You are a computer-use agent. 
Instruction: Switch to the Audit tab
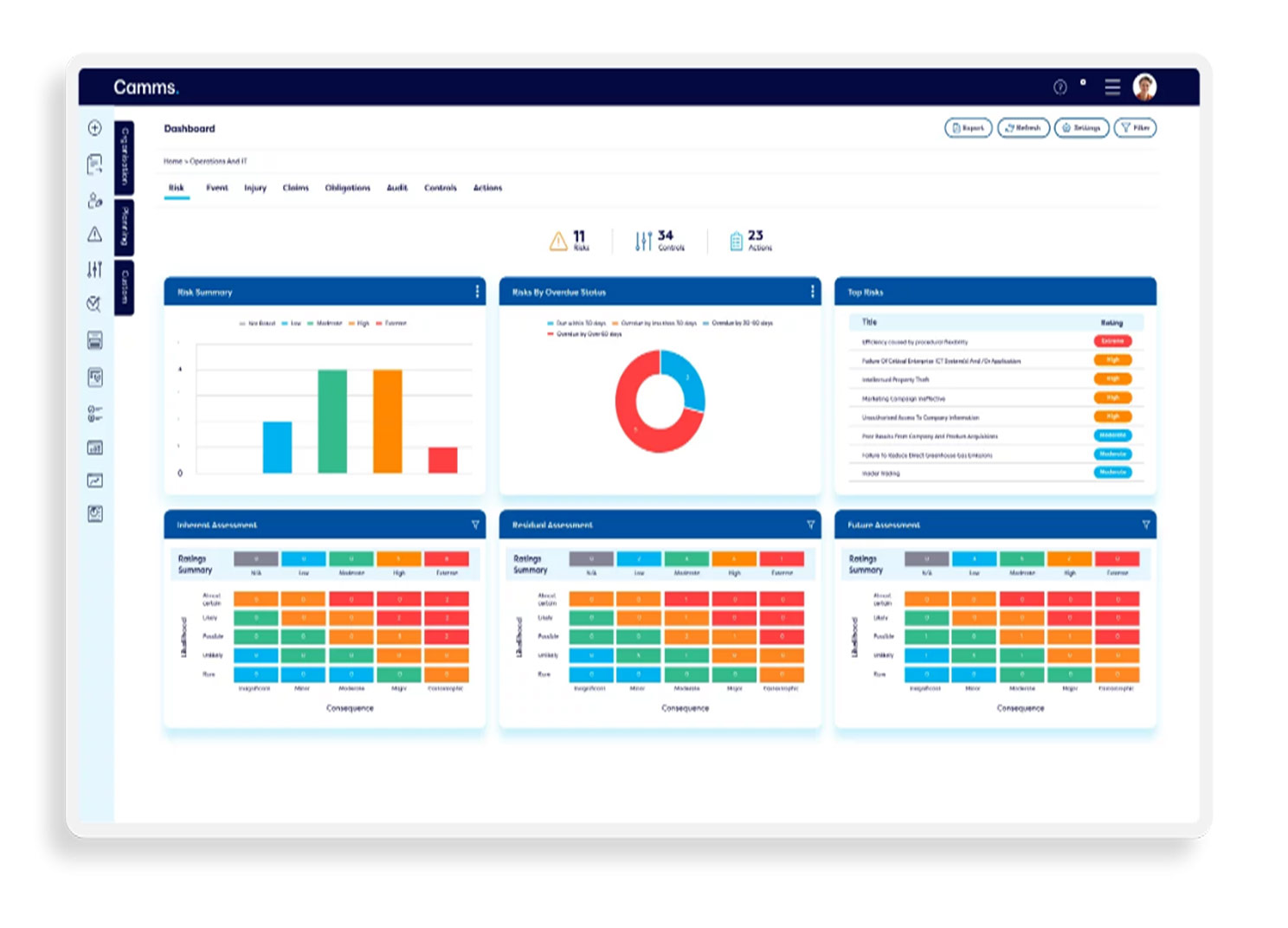(397, 188)
